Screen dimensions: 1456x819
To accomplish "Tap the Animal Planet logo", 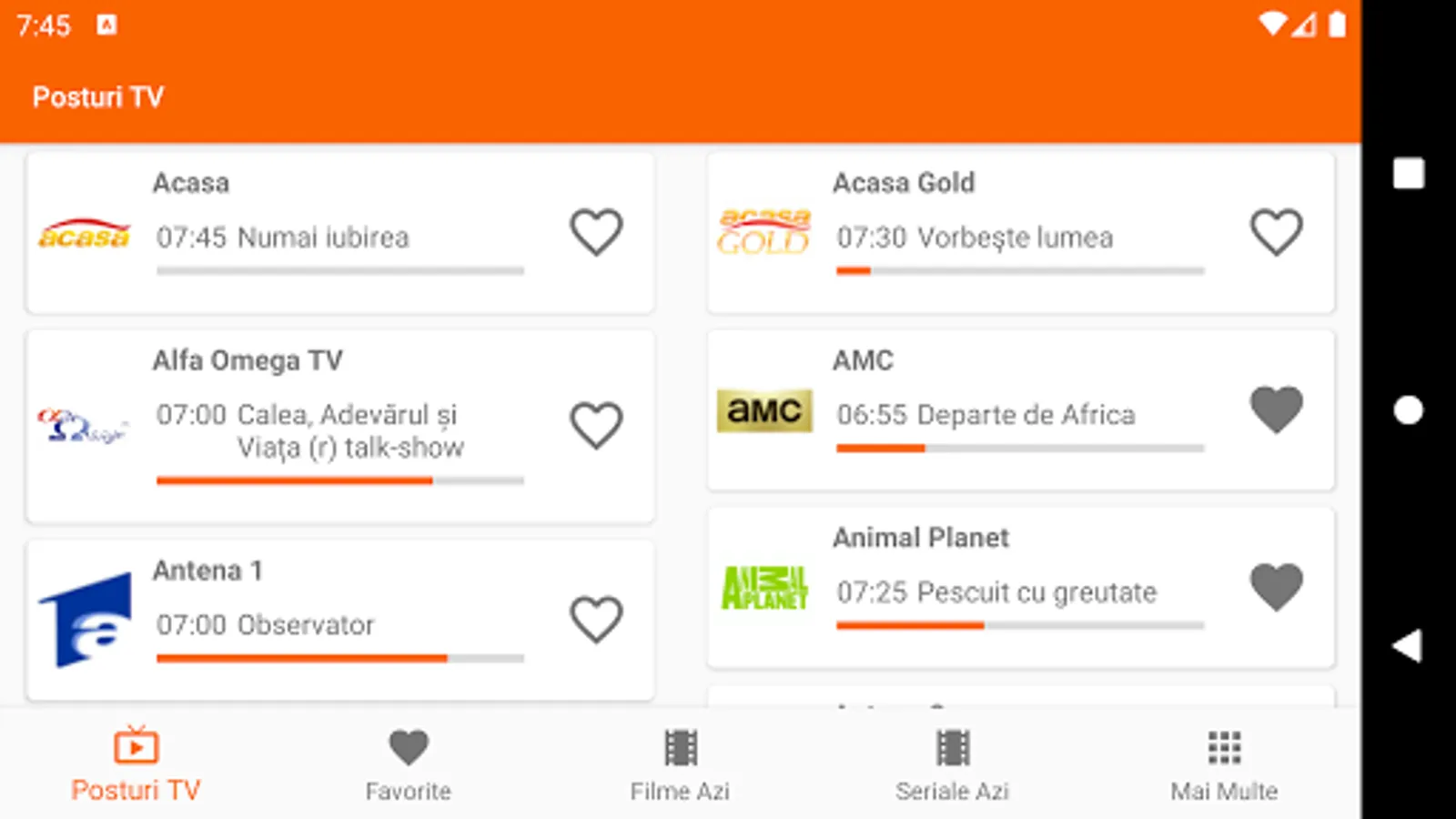I will pyautogui.click(x=764, y=588).
